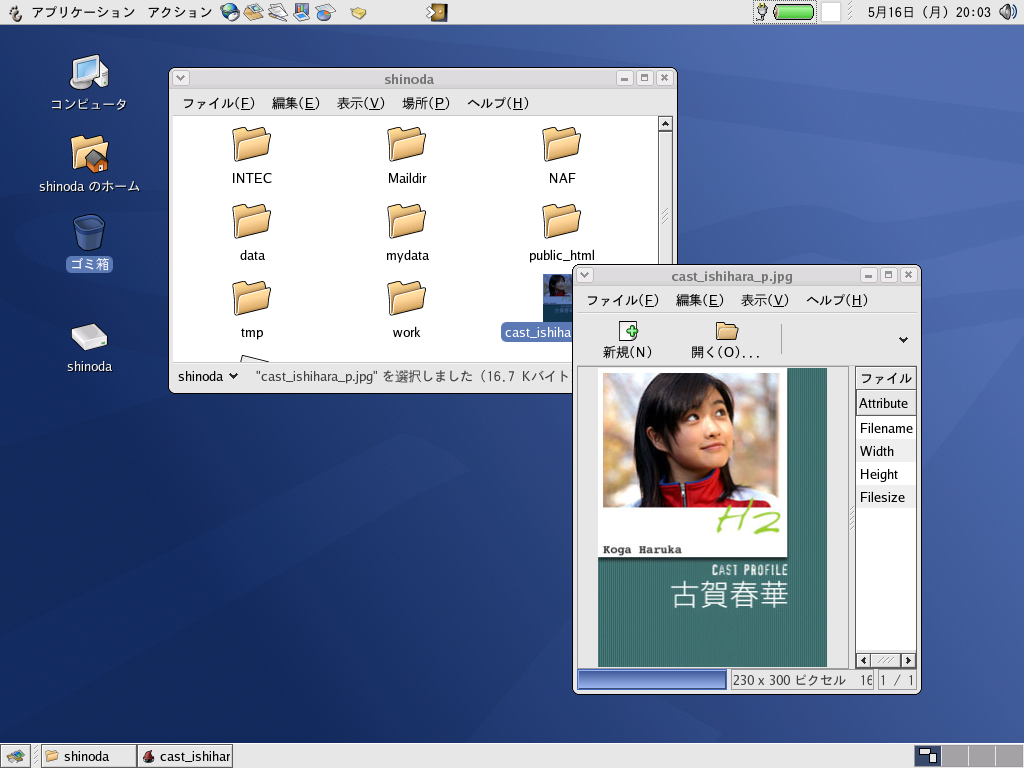Image resolution: width=1024 pixels, height=768 pixels.
Task: Select the shinoda drive desktop icon
Action: (x=89, y=347)
